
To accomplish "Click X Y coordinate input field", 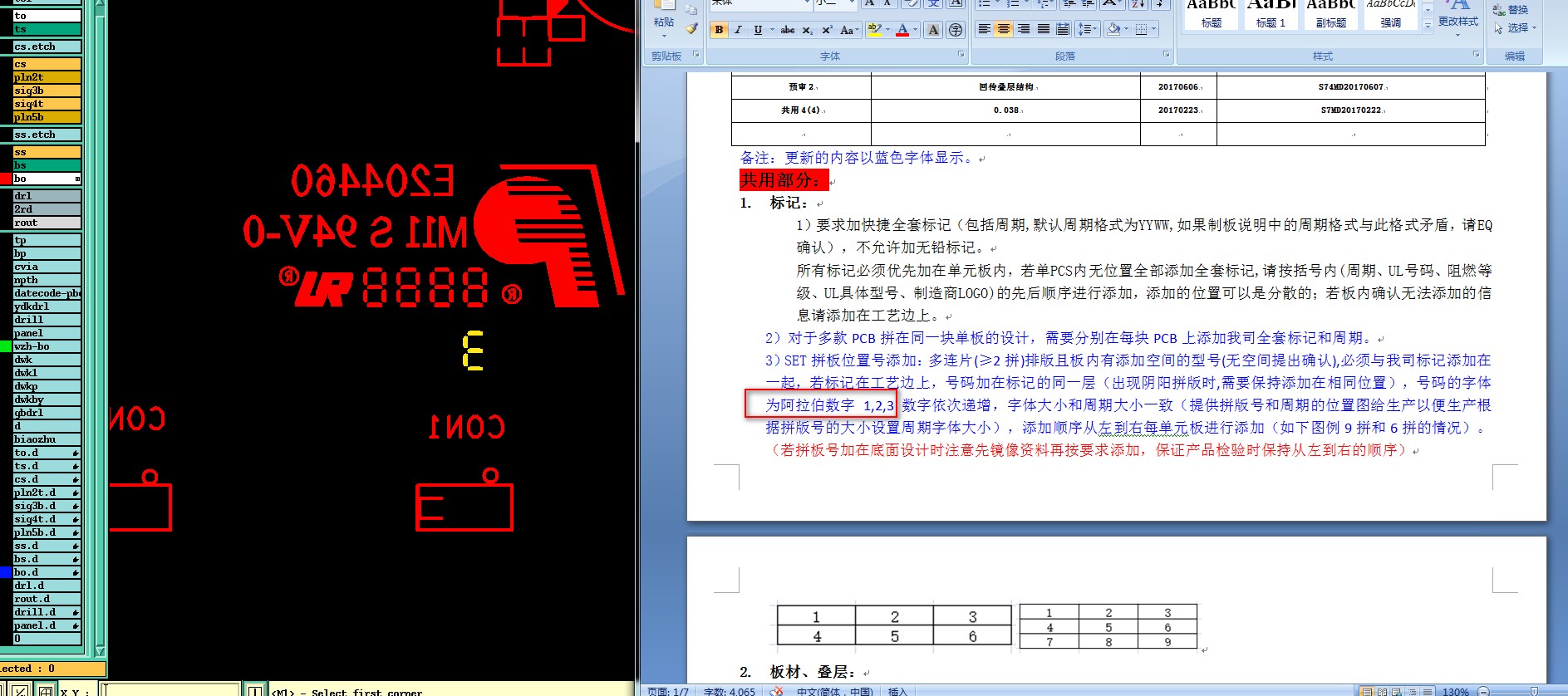I will tap(170, 690).
